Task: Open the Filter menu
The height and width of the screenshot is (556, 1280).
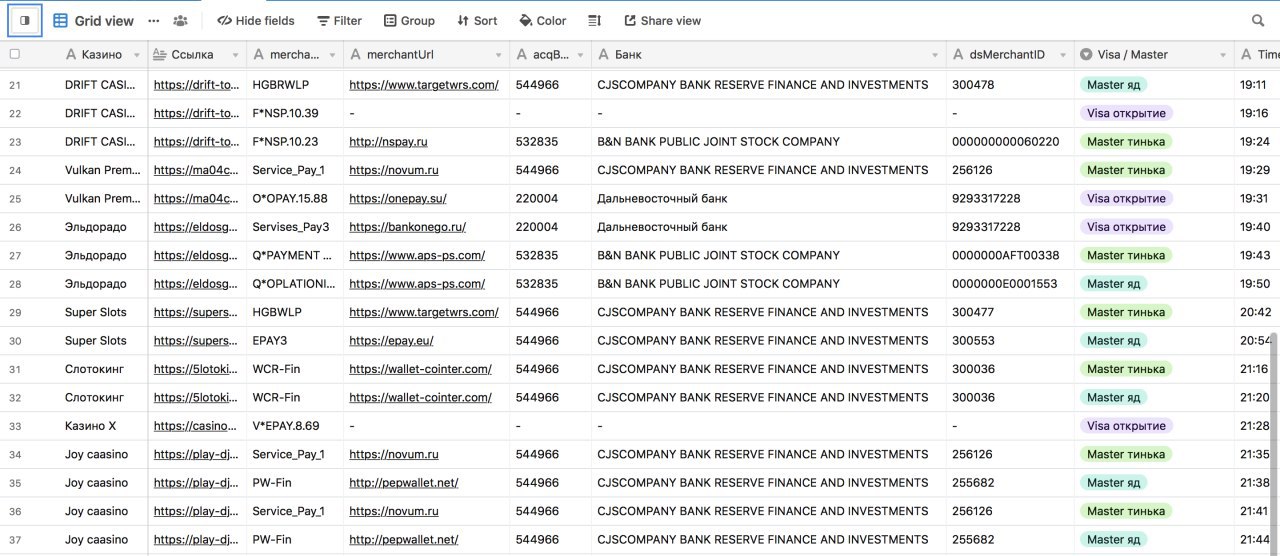Action: (339, 20)
